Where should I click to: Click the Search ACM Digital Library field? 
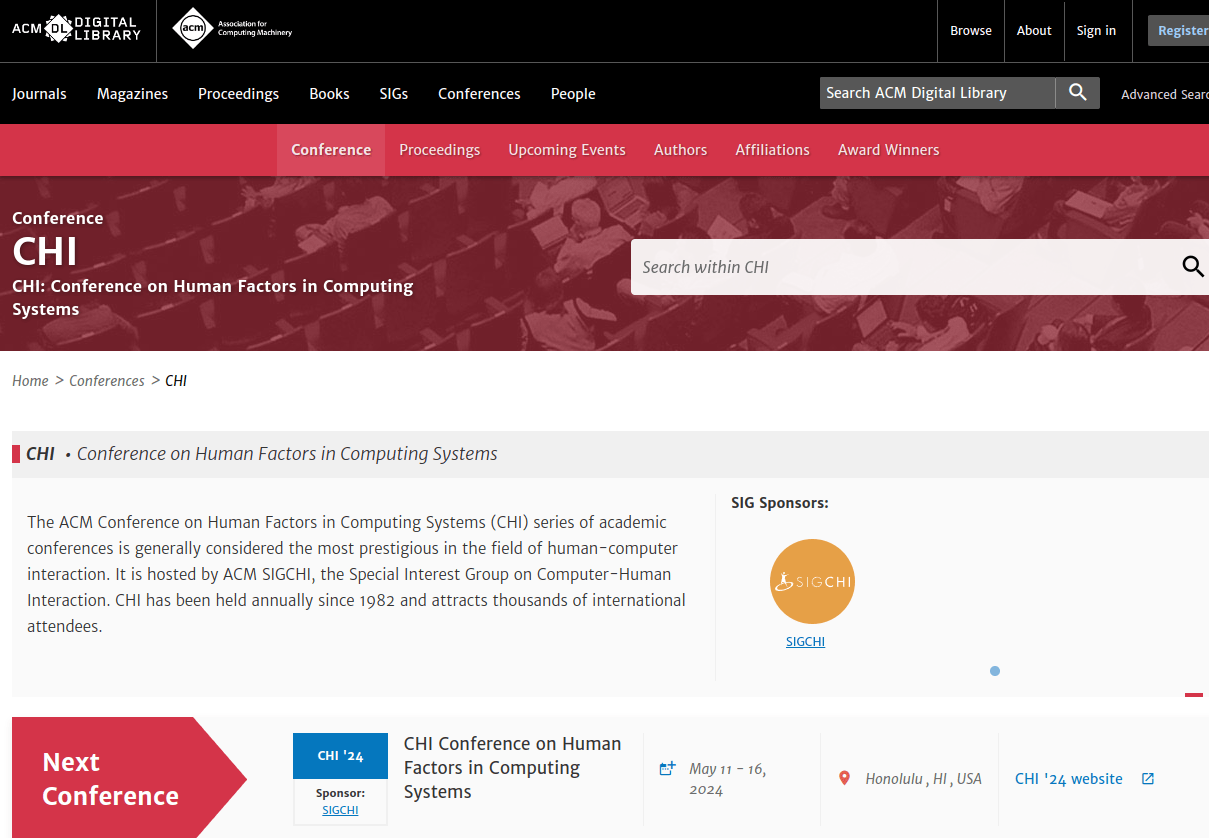coord(937,92)
